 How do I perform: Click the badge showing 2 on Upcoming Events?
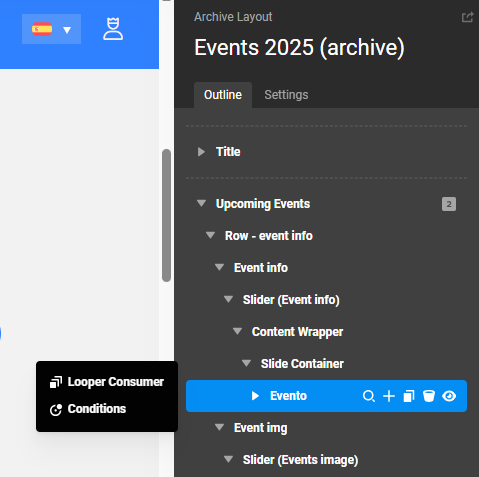449,204
